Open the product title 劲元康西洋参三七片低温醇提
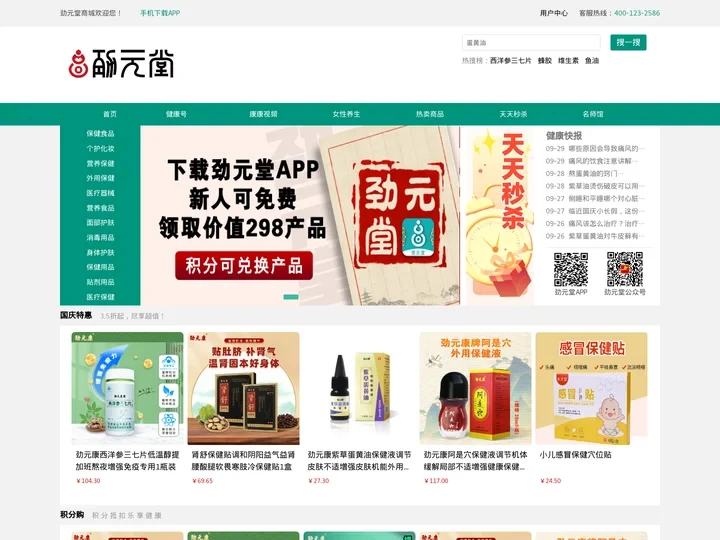This screenshot has width=720, height=540. pos(127,461)
